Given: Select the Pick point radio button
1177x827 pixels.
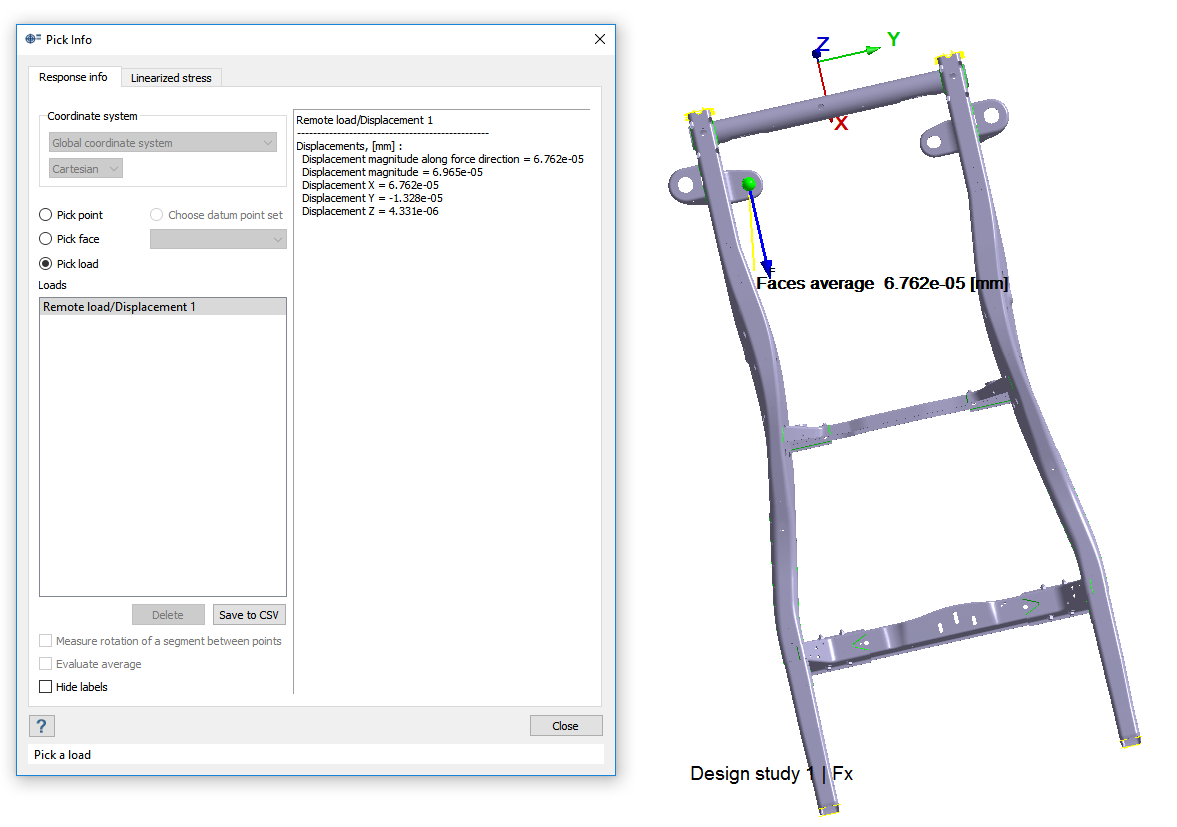Looking at the screenshot, I should [x=46, y=215].
